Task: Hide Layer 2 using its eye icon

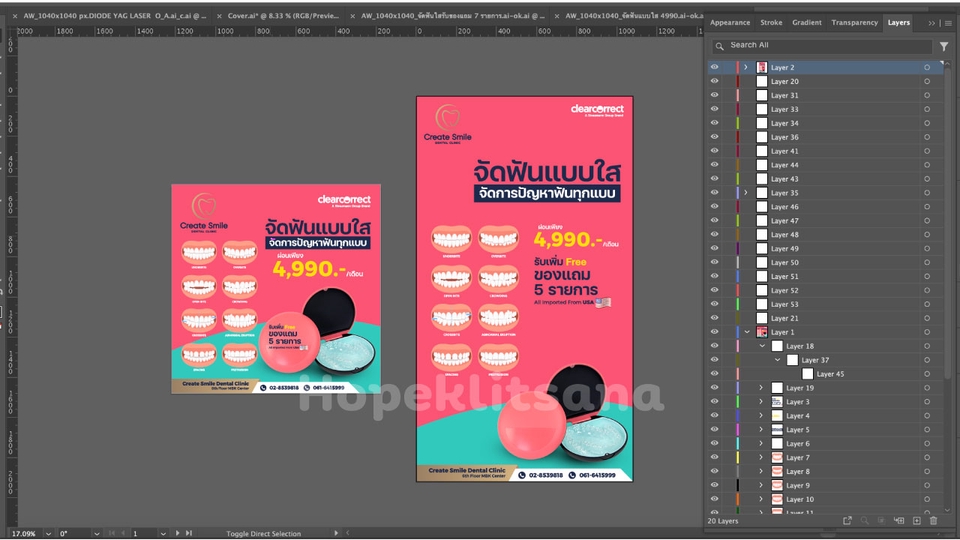Action: [x=714, y=67]
